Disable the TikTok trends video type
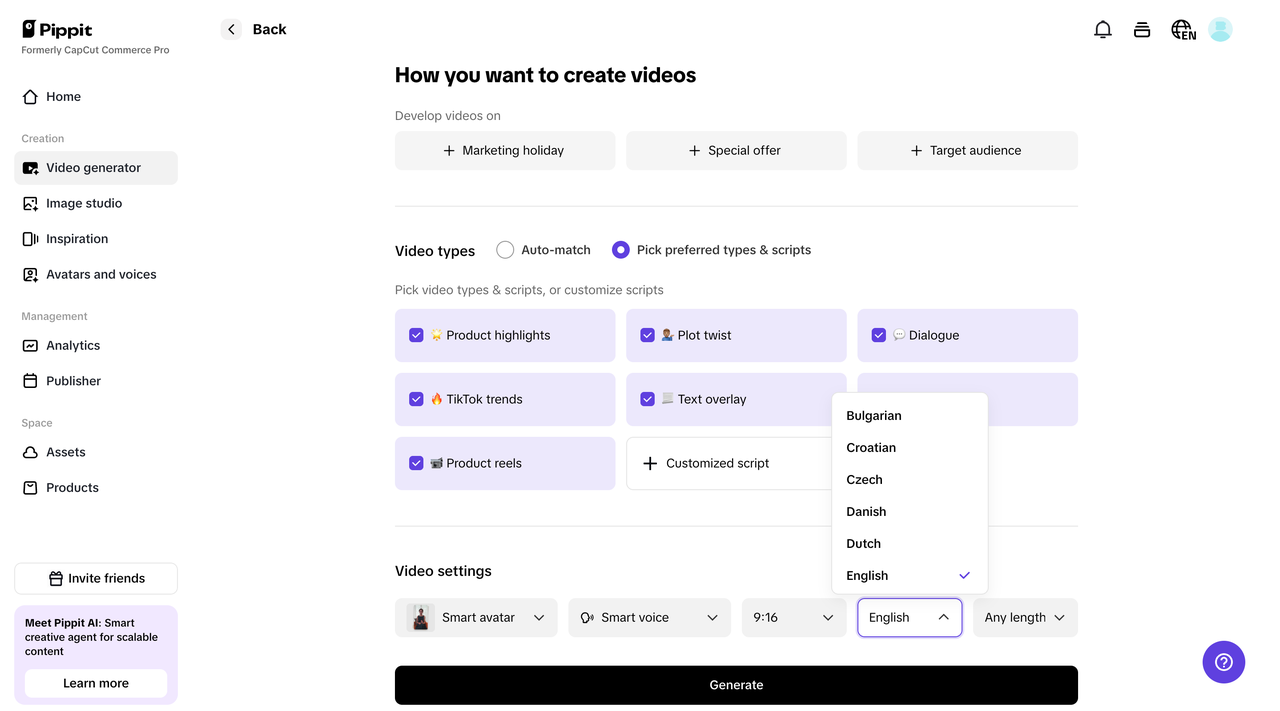The height and width of the screenshot is (711, 1280). [416, 399]
